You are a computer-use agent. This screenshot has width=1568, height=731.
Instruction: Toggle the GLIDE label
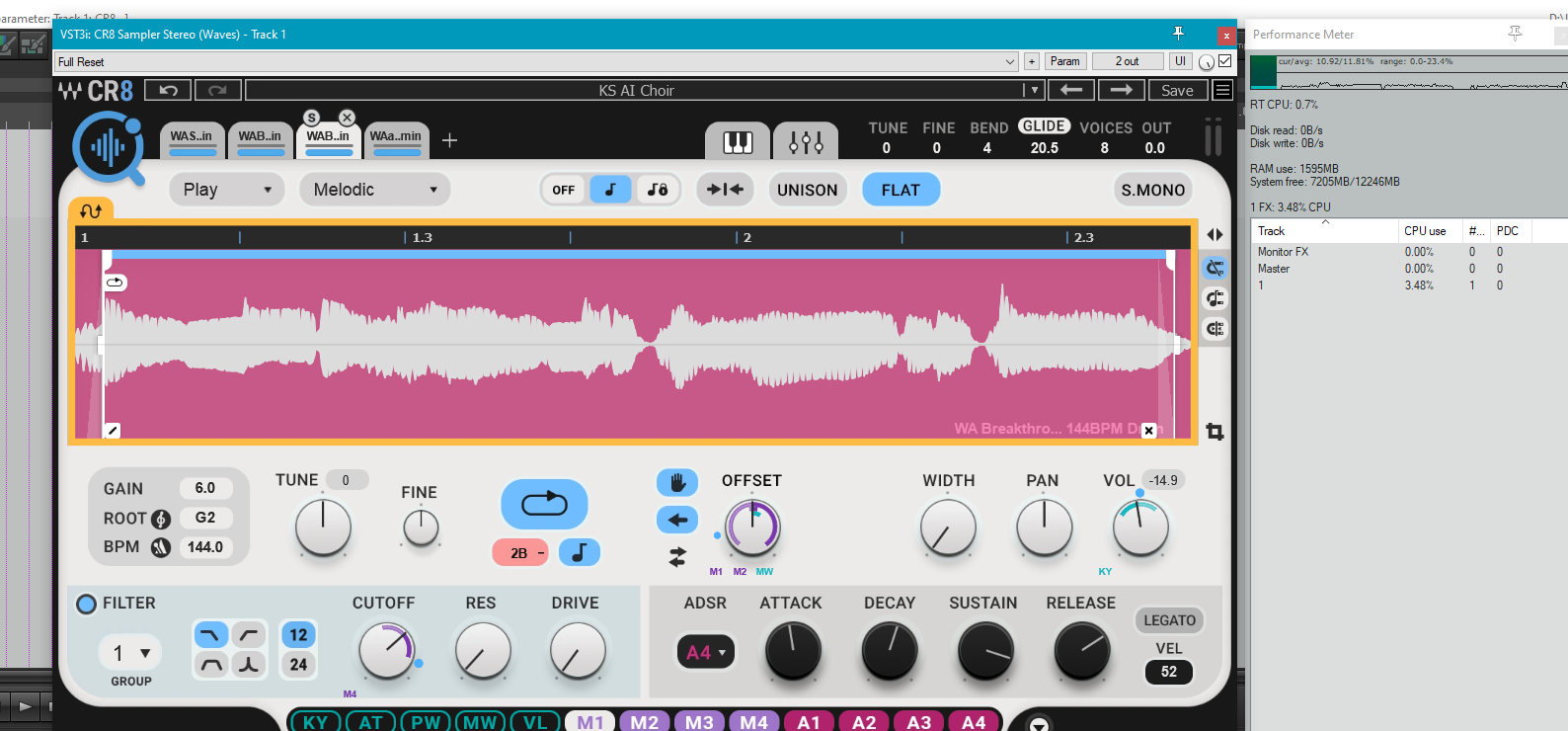pyautogui.click(x=1044, y=126)
